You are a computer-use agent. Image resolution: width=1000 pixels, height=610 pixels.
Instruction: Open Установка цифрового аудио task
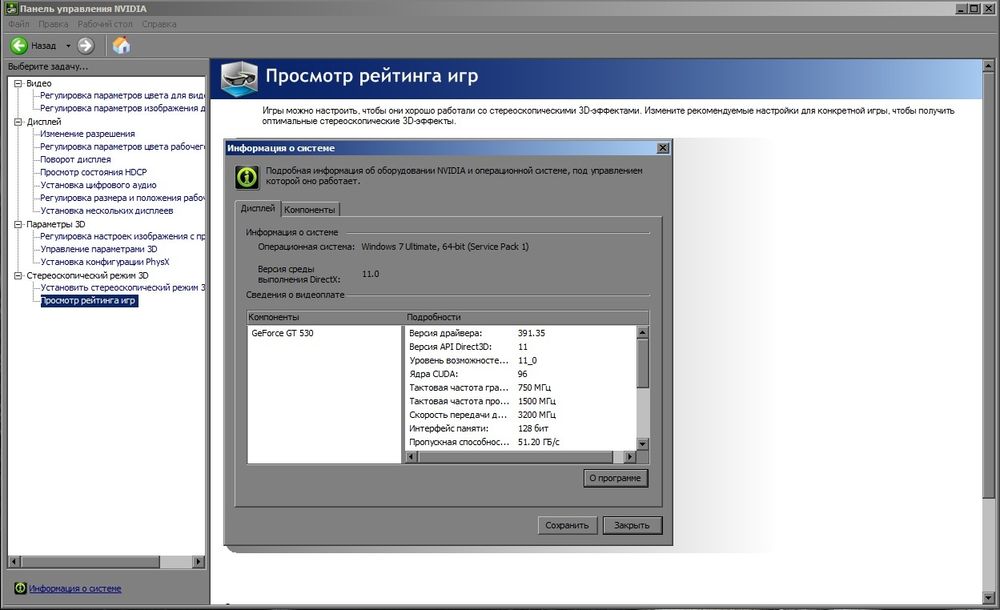(x=98, y=185)
